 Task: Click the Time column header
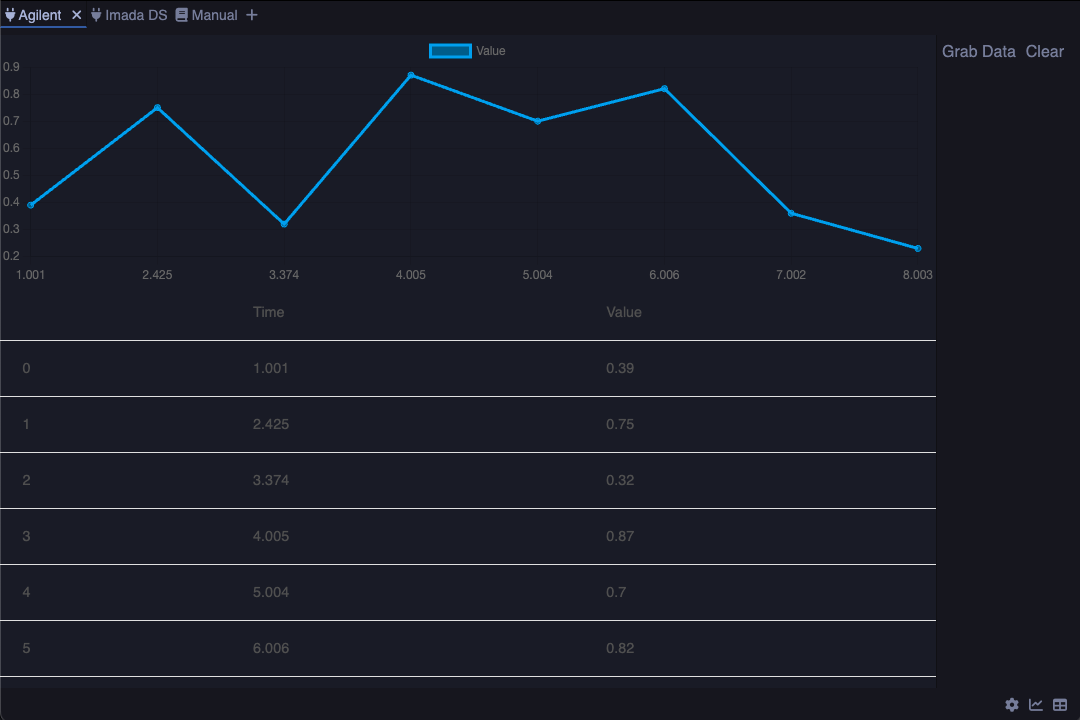[x=268, y=312]
